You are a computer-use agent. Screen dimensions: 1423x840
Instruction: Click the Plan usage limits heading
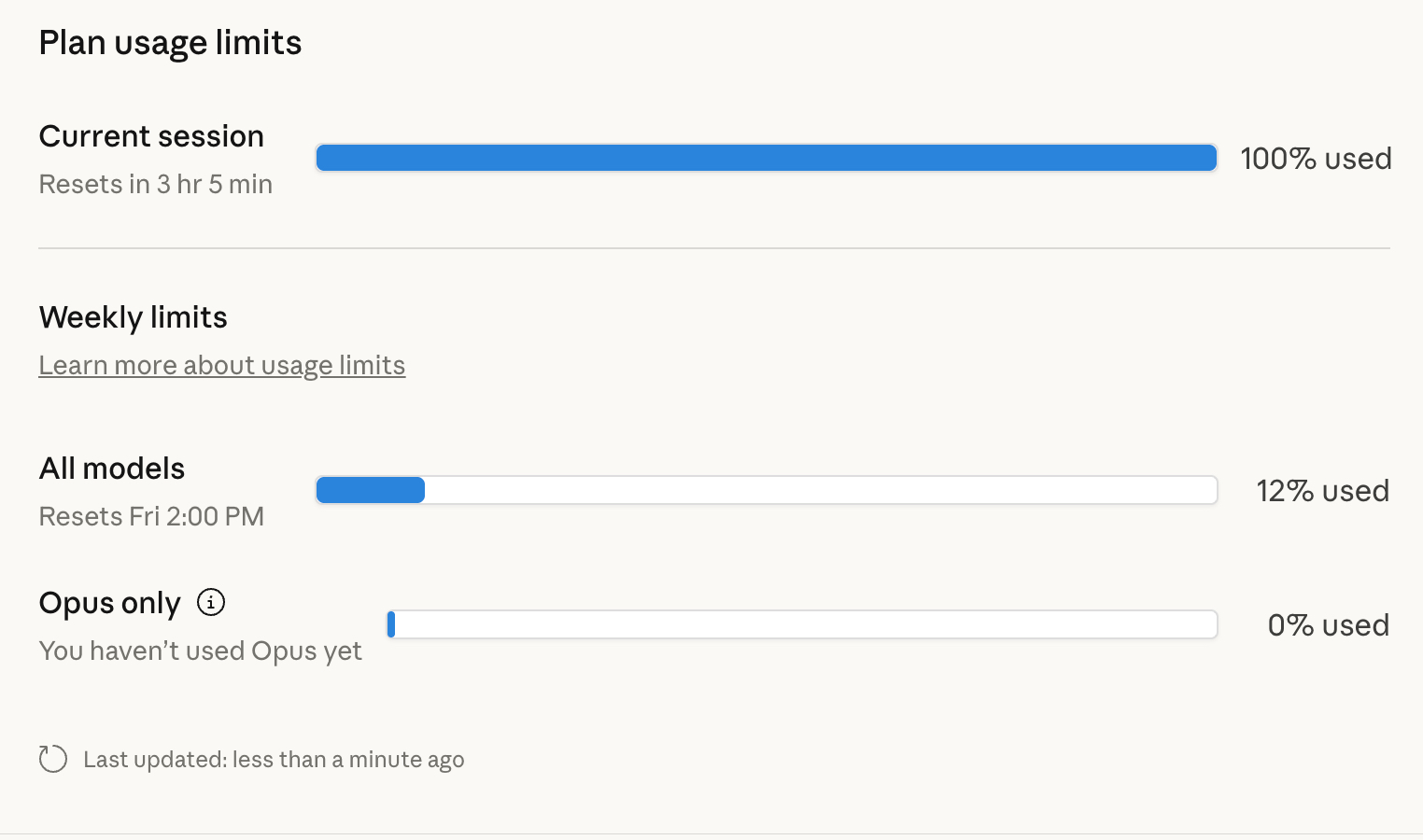click(x=170, y=43)
